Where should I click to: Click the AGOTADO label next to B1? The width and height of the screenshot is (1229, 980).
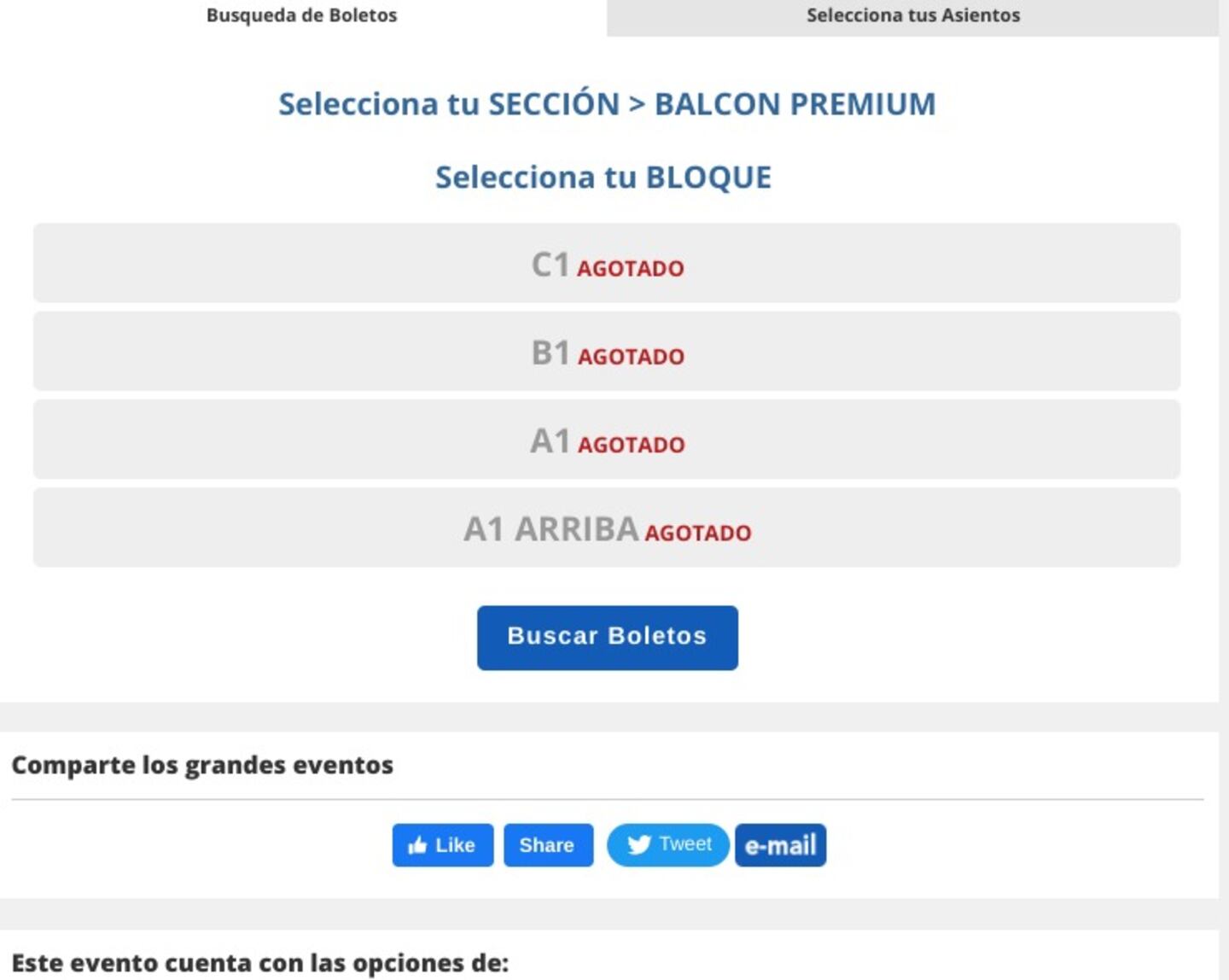[x=631, y=357]
